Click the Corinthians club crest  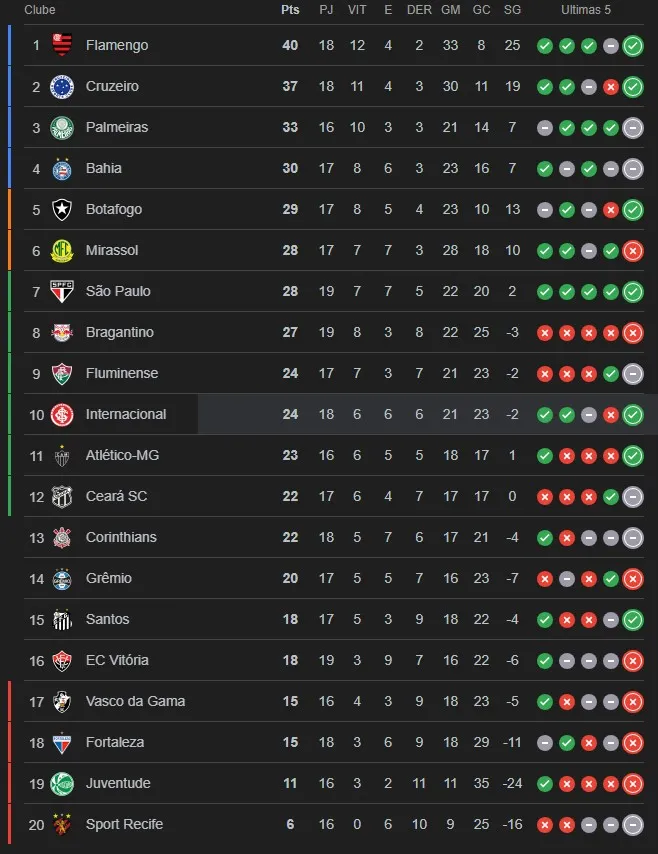[62, 537]
